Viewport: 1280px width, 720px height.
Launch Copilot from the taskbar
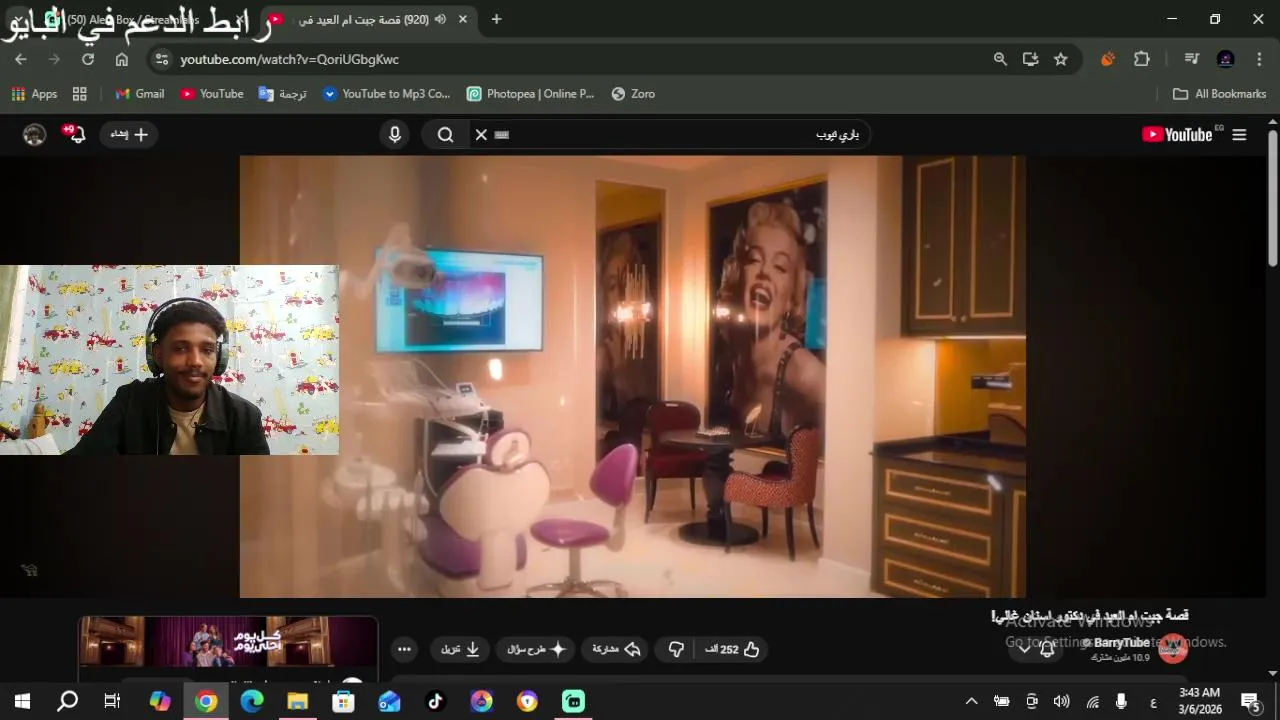[160, 701]
